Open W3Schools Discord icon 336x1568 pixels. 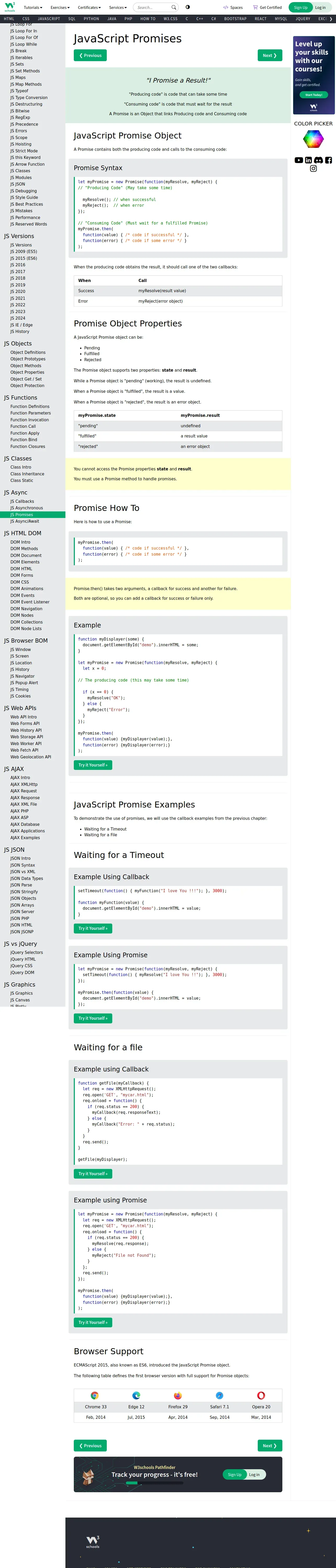[x=318, y=160]
